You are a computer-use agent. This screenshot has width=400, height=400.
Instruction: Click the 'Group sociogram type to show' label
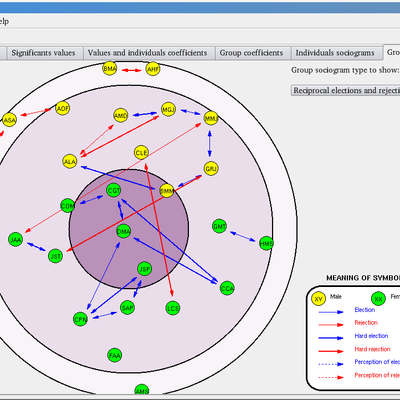[345, 70]
